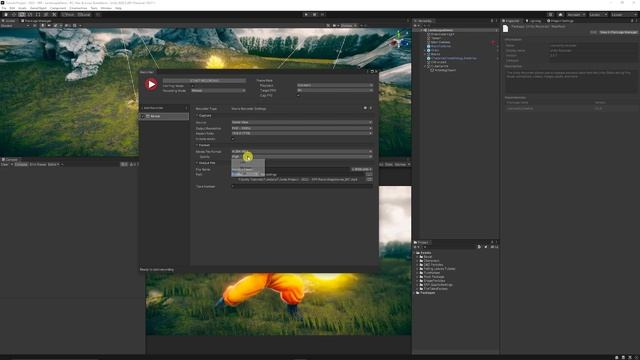The height and width of the screenshot is (360, 640).
Task: Switch to the Scene tab
Action: click(x=10, y=21)
